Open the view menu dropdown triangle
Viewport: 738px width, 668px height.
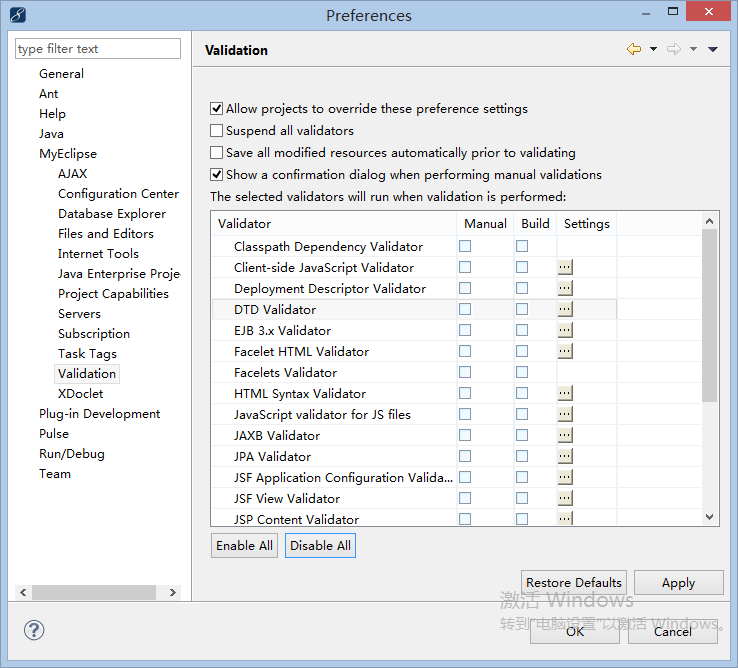pos(713,49)
